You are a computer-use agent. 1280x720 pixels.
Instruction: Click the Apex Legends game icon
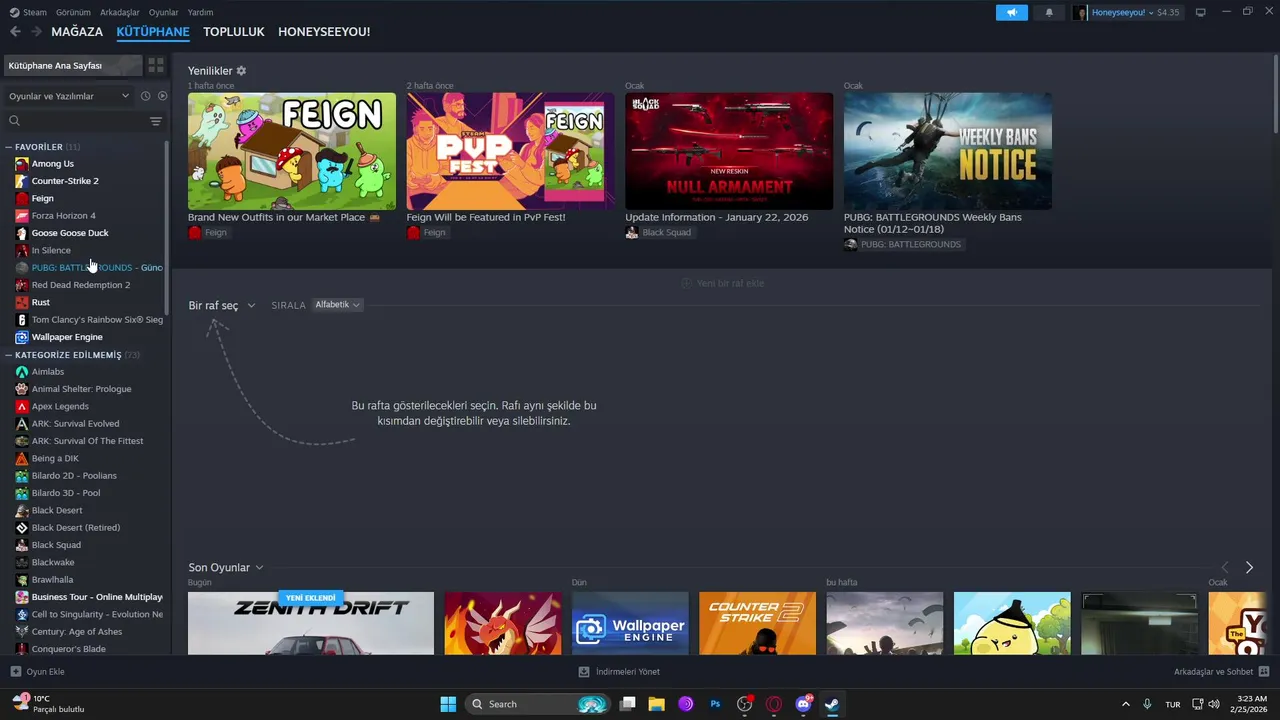tap(22, 406)
